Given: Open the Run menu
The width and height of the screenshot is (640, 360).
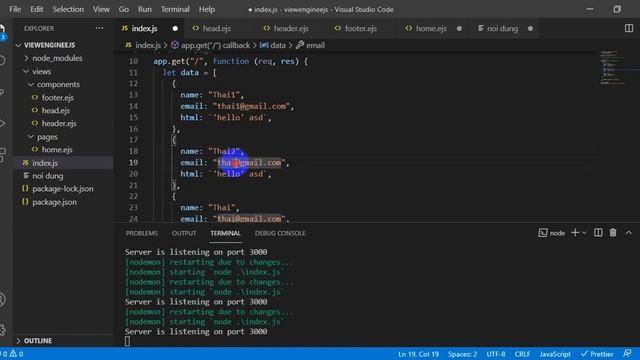Looking at the screenshot, I should point(144,9).
